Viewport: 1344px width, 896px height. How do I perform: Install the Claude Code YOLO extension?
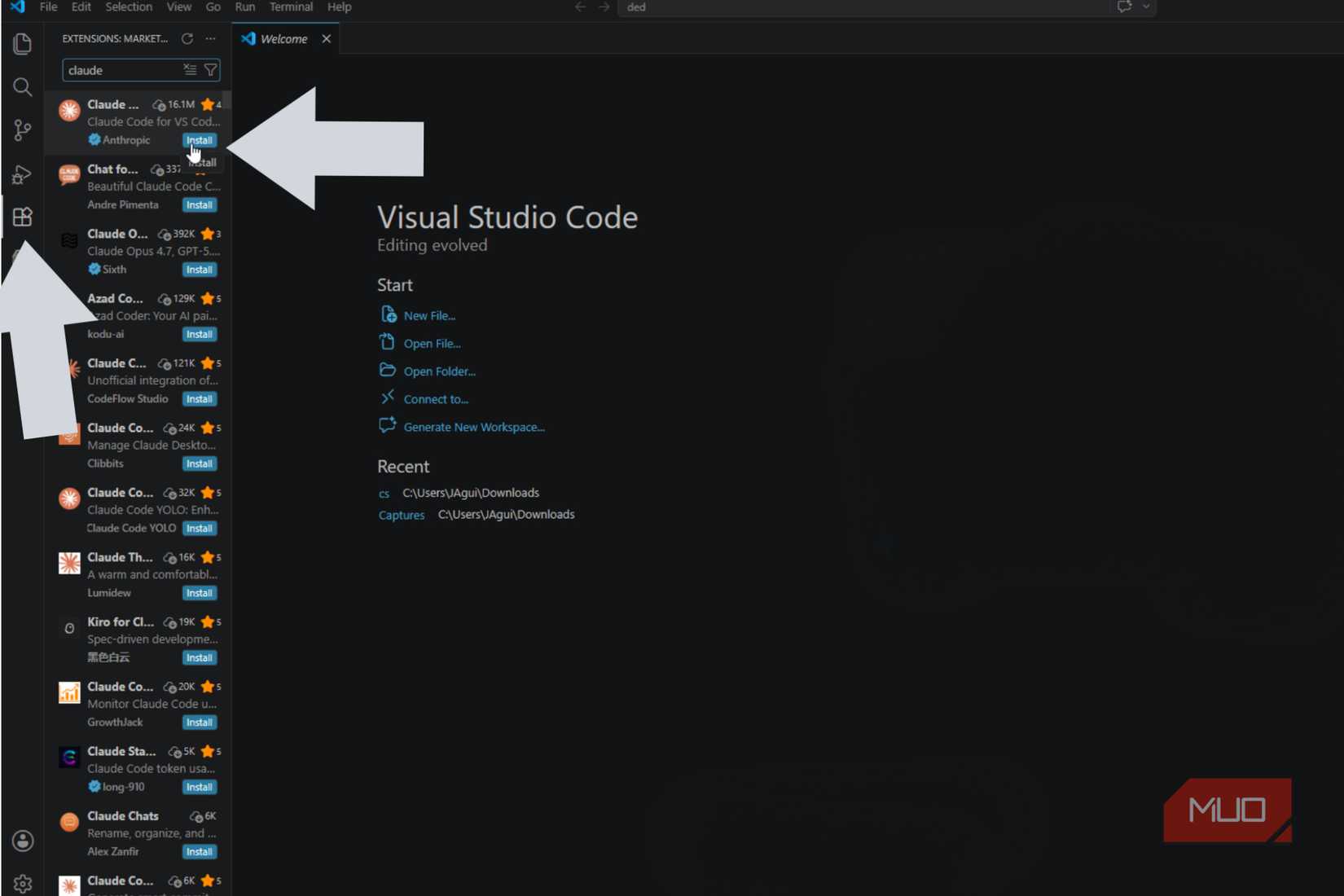click(200, 528)
